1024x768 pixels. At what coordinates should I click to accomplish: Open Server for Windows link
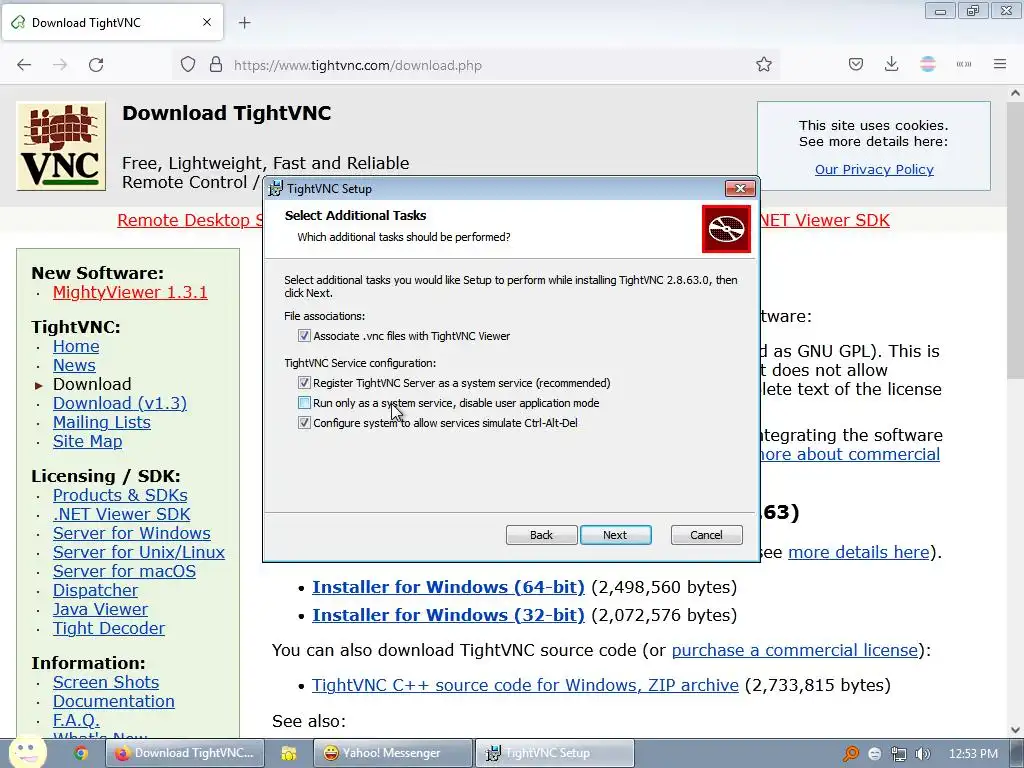(132, 533)
